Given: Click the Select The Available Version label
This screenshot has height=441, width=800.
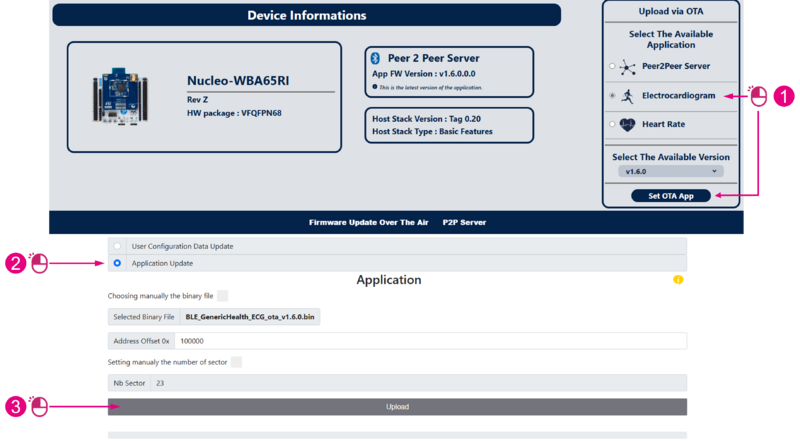Looking at the screenshot, I should tap(670, 157).
